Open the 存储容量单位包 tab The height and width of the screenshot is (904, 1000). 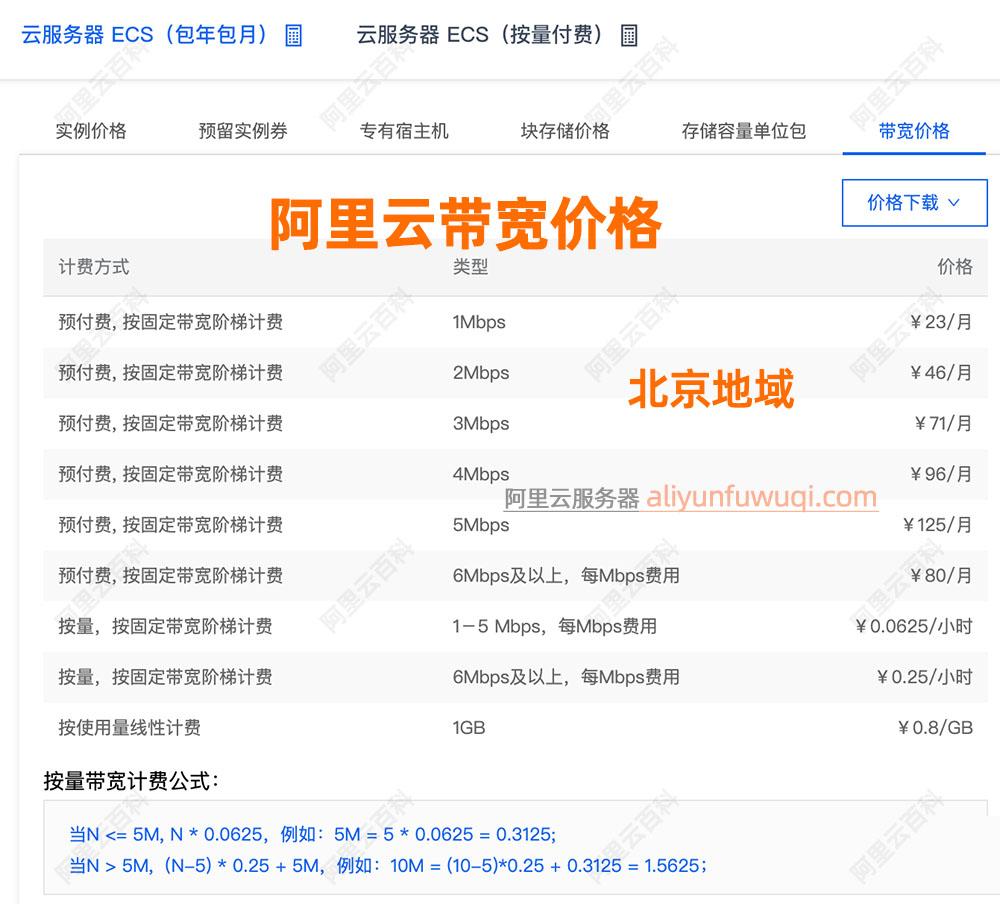[744, 131]
